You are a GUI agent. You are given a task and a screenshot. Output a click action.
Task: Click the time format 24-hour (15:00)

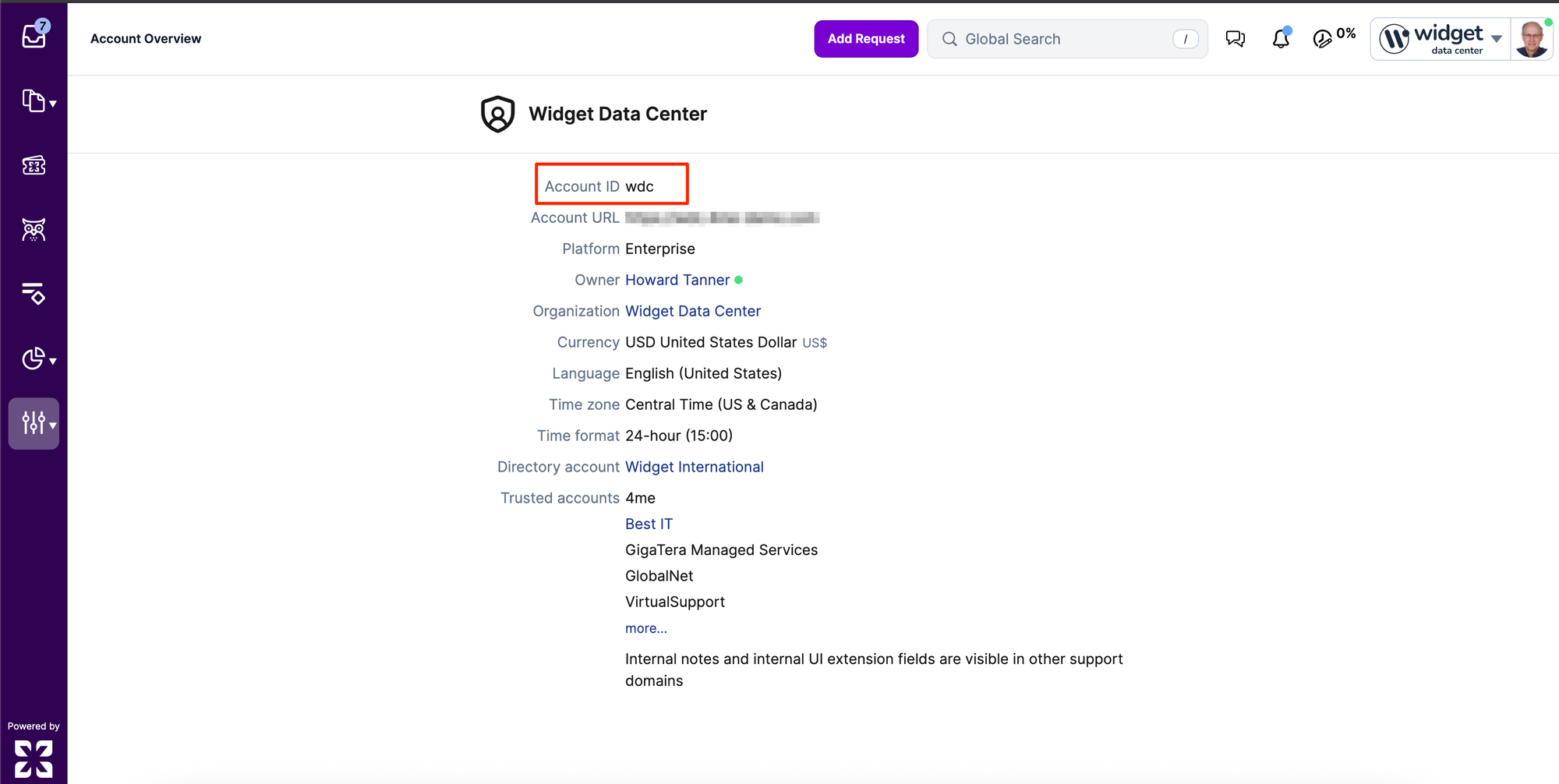click(679, 436)
